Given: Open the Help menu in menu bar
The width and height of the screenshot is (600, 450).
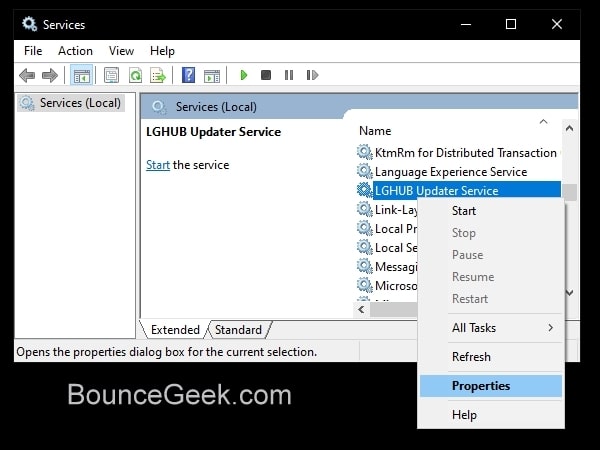Looking at the screenshot, I should tap(162, 51).
